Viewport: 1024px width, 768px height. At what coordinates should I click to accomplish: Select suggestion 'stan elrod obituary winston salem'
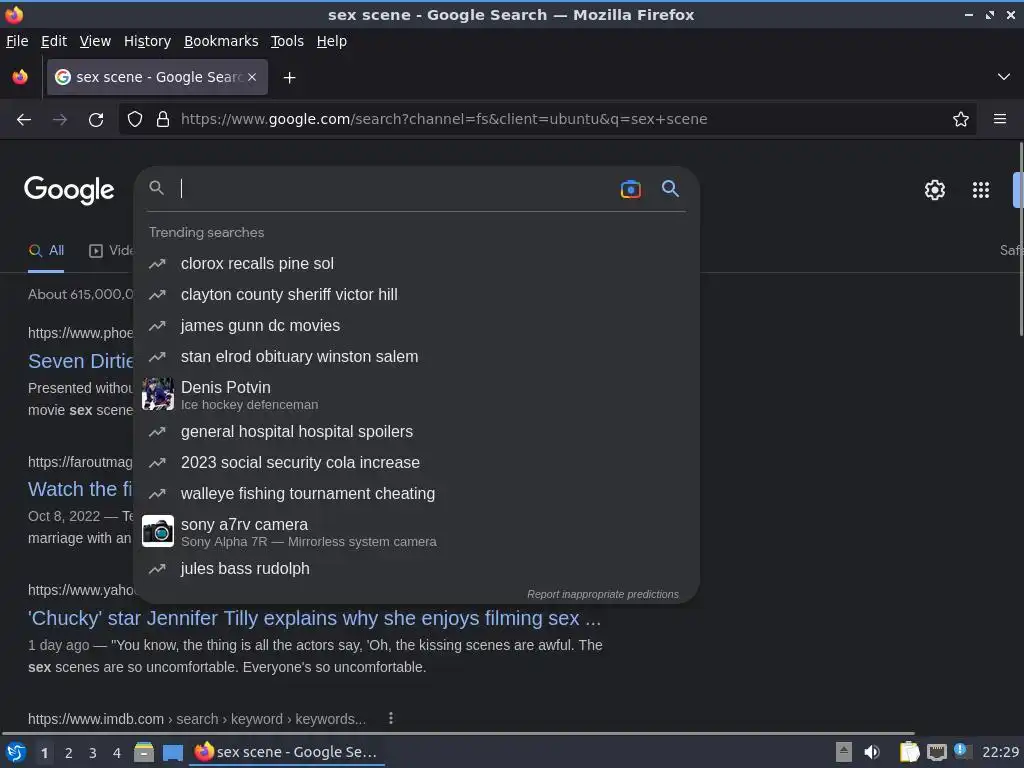pos(416,357)
